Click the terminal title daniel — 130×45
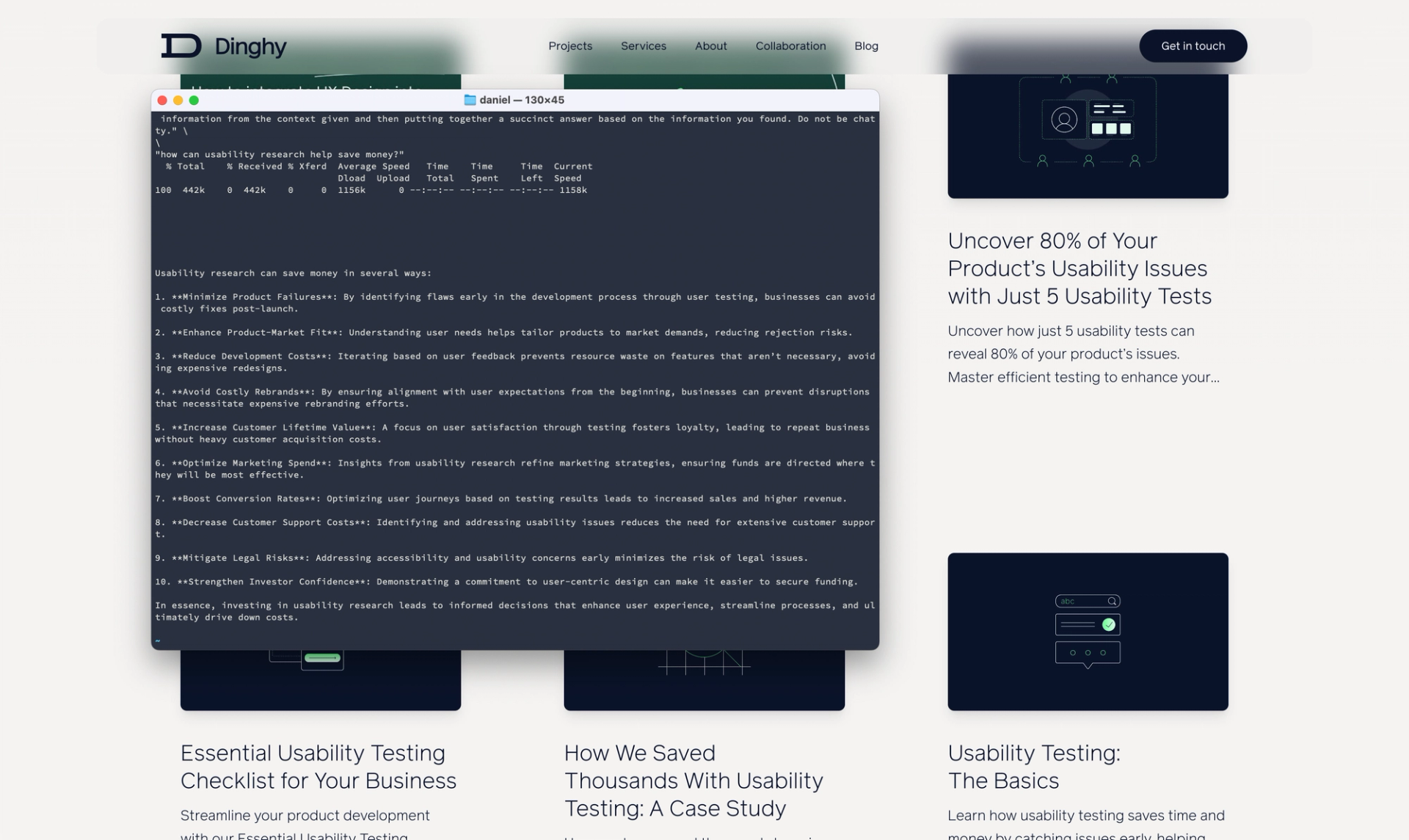This screenshot has height=840, width=1409. 521,100
